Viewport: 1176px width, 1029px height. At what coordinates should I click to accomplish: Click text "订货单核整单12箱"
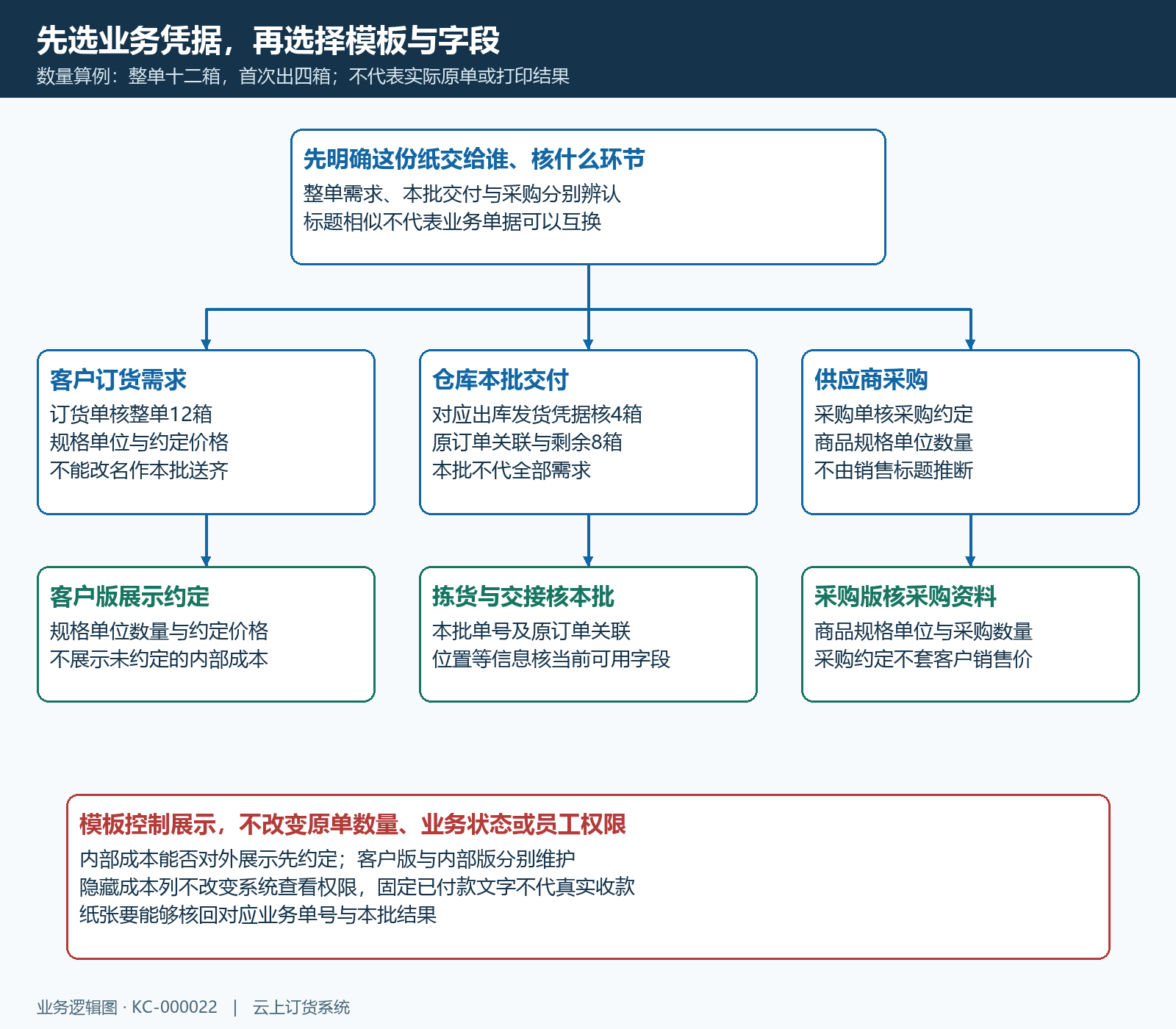pyautogui.click(x=131, y=415)
